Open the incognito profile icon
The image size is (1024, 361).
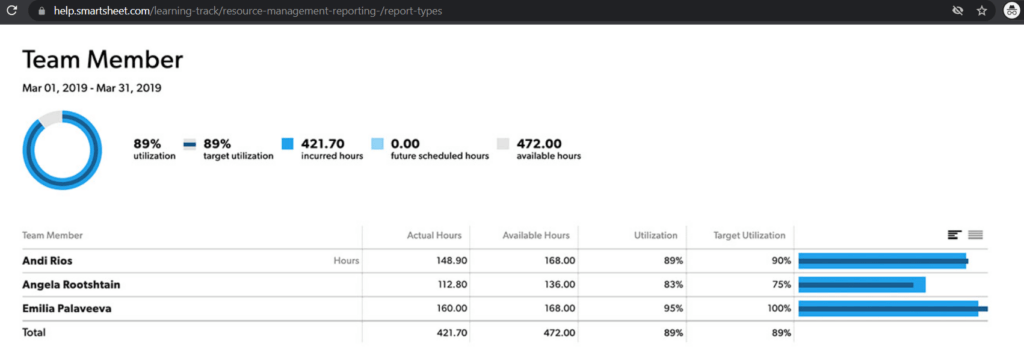tap(1012, 10)
